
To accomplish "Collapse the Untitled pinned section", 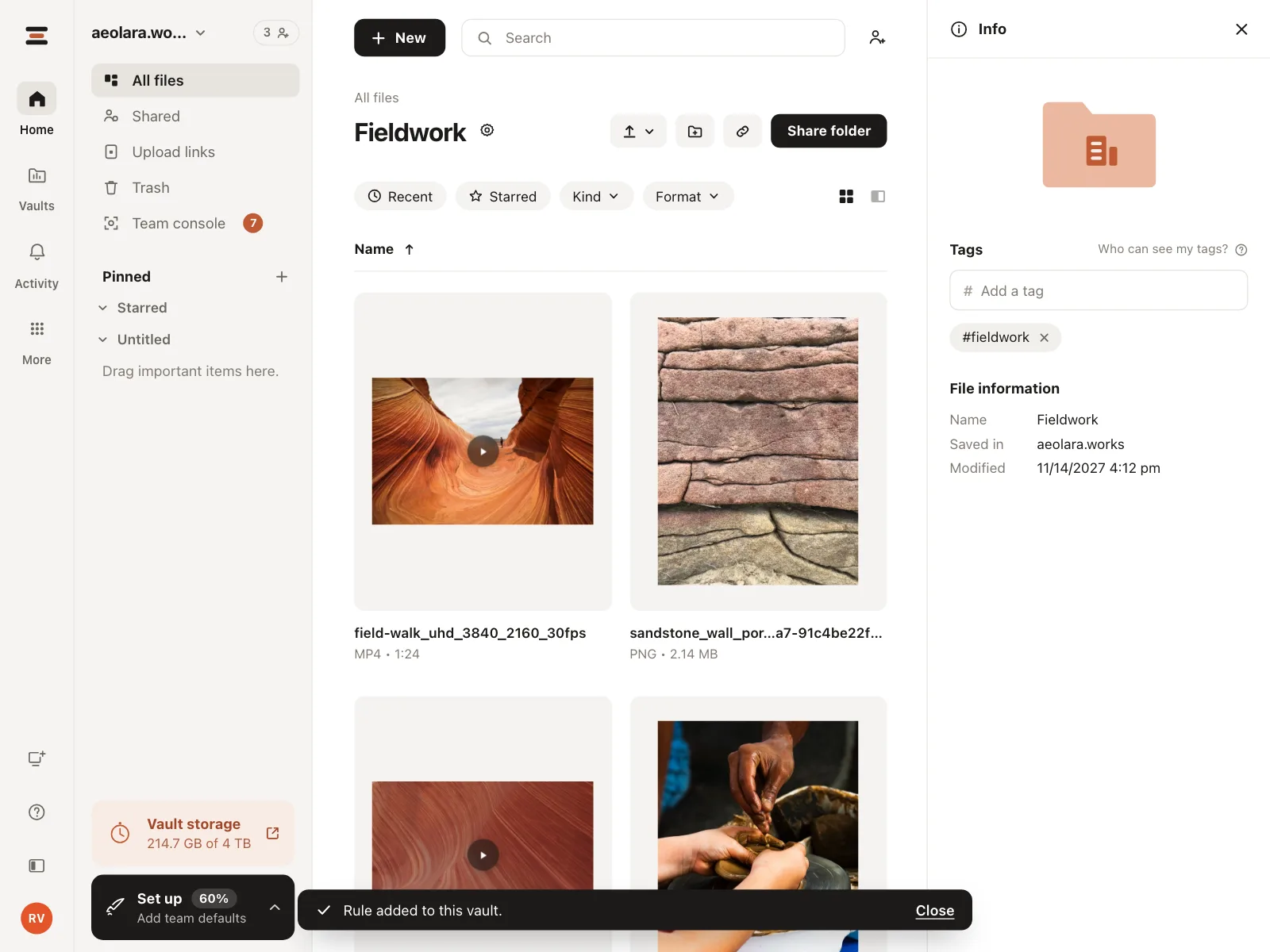I will [102, 340].
